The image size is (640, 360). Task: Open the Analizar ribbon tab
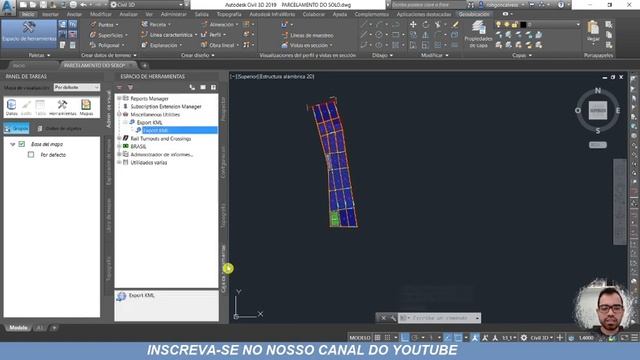(129, 14)
